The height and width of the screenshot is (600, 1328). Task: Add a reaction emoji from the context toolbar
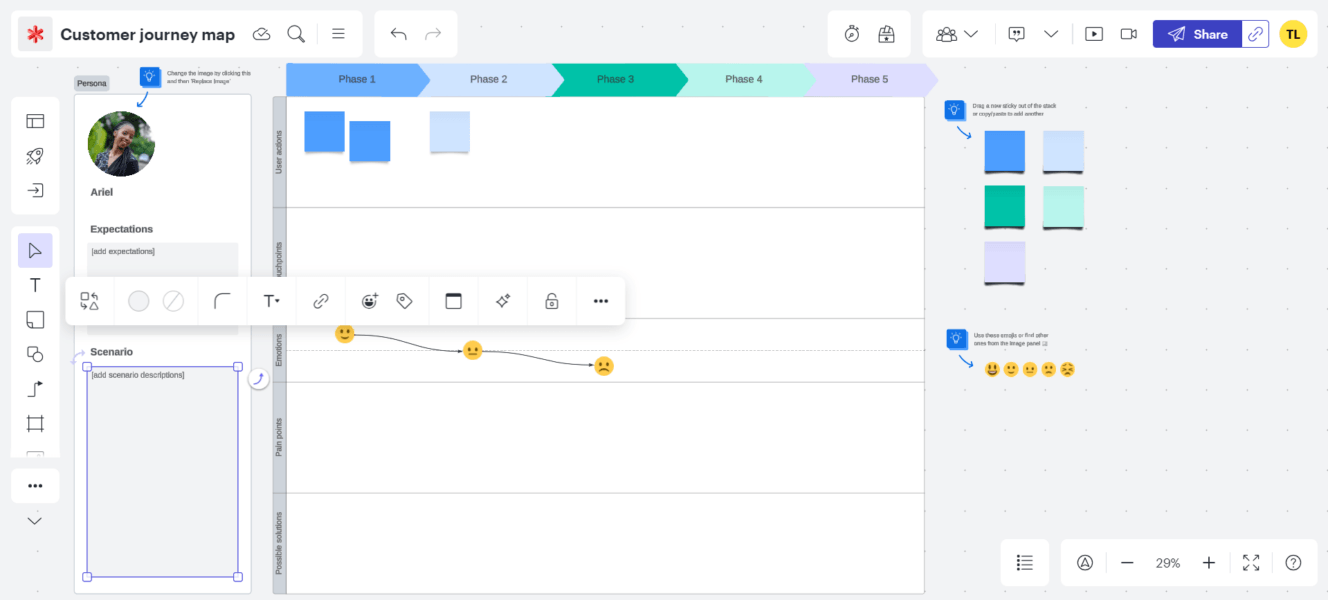(x=369, y=300)
